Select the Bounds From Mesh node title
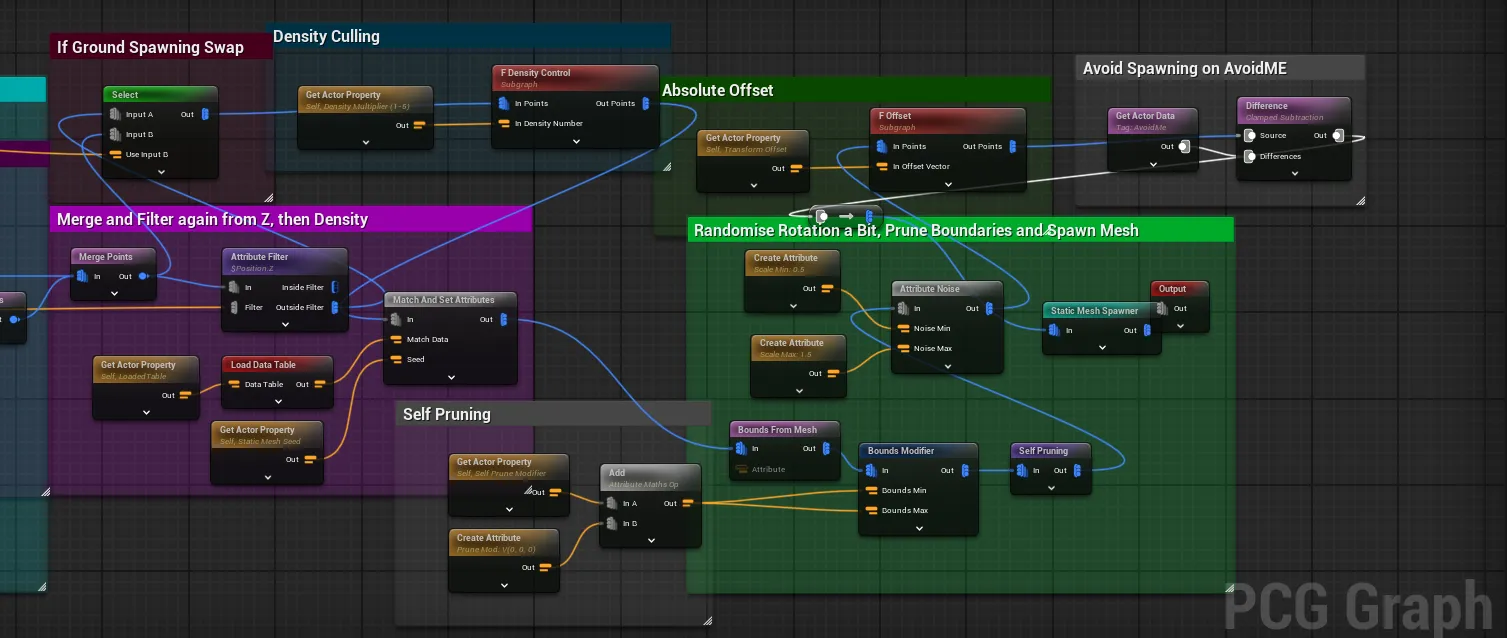Image resolution: width=1507 pixels, height=638 pixels. coord(777,430)
